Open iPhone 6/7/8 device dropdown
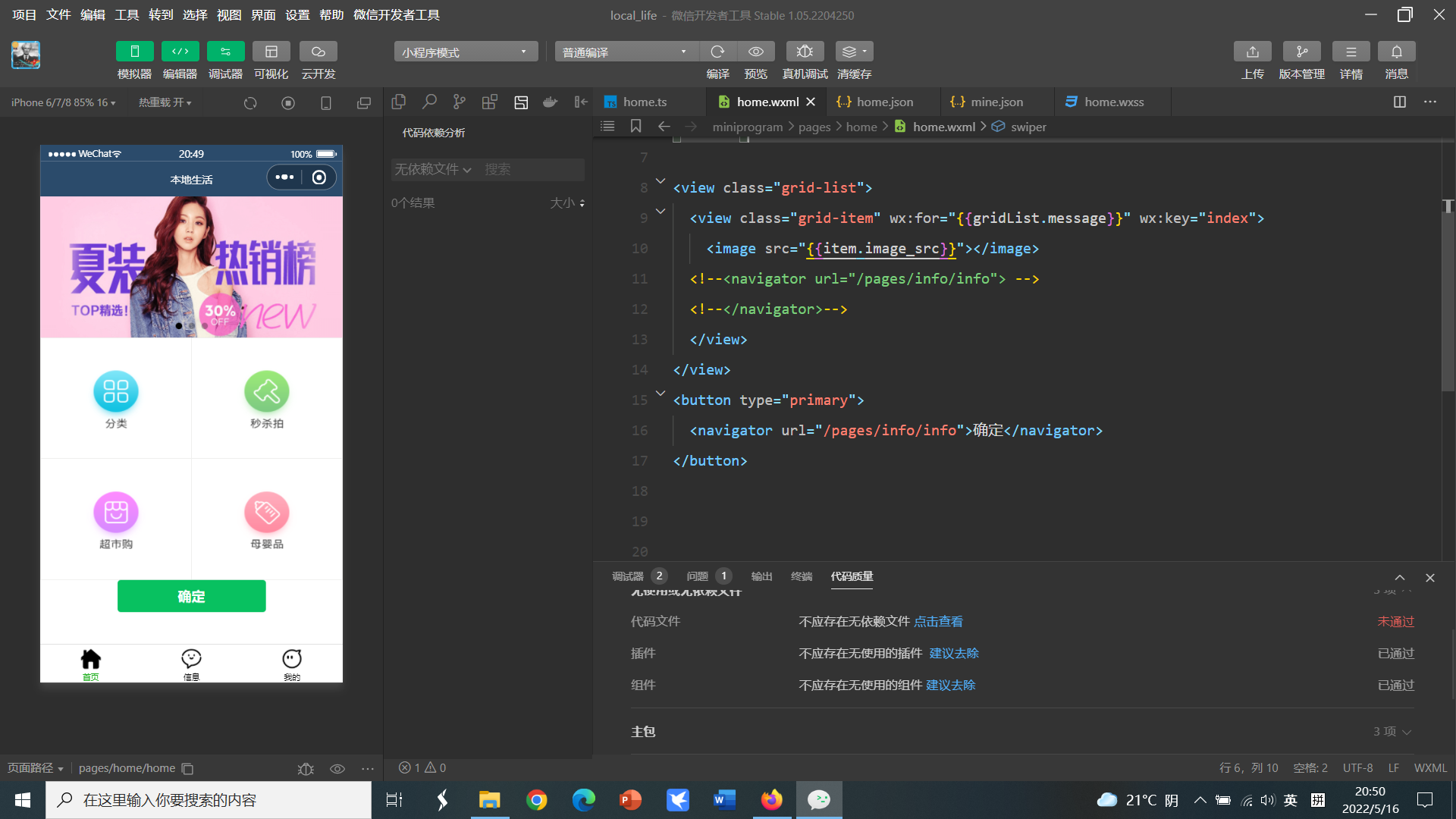Image resolution: width=1456 pixels, height=819 pixels. 64,102
